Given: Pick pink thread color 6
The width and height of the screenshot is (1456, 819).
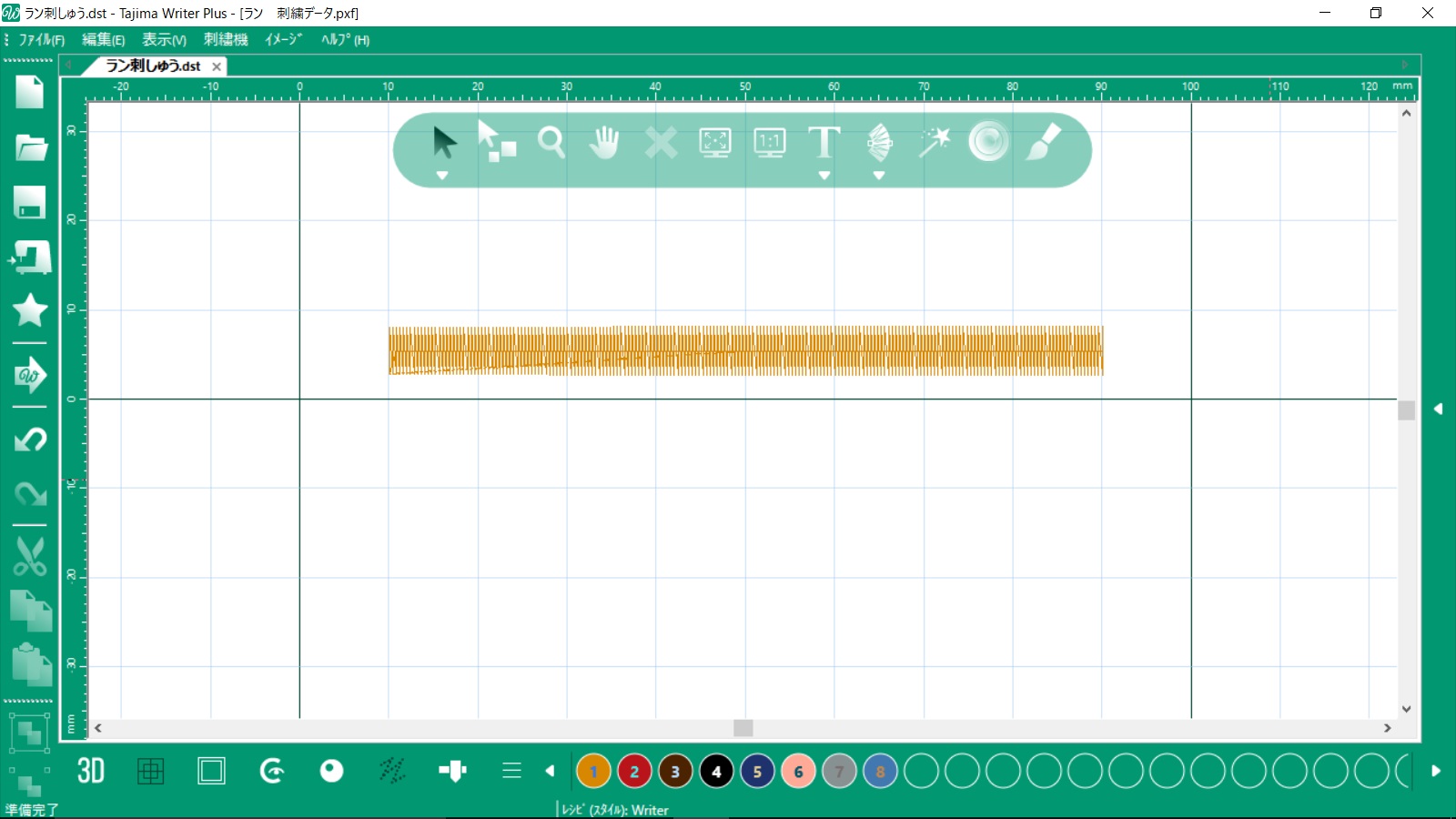Looking at the screenshot, I should [x=798, y=772].
